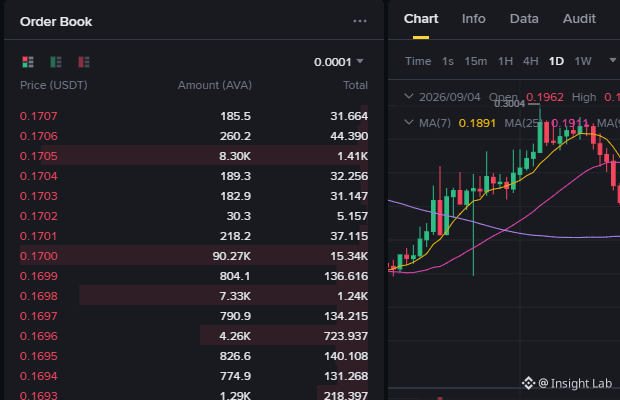Switch to buy orders only view icon
The image size is (620, 400).
pos(56,62)
